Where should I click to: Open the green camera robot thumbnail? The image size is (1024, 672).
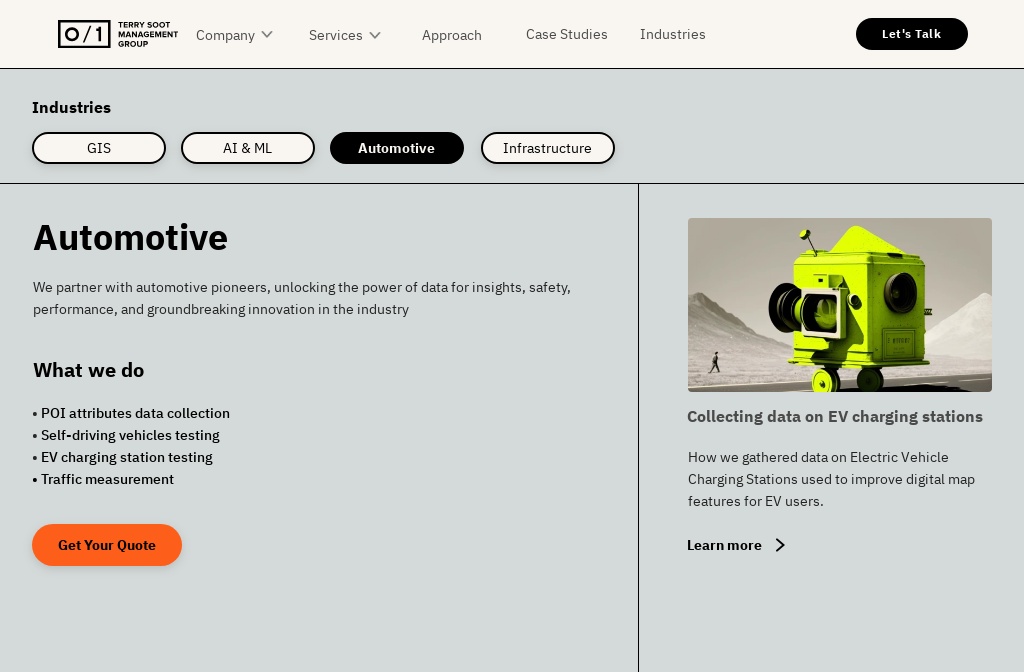tap(839, 305)
